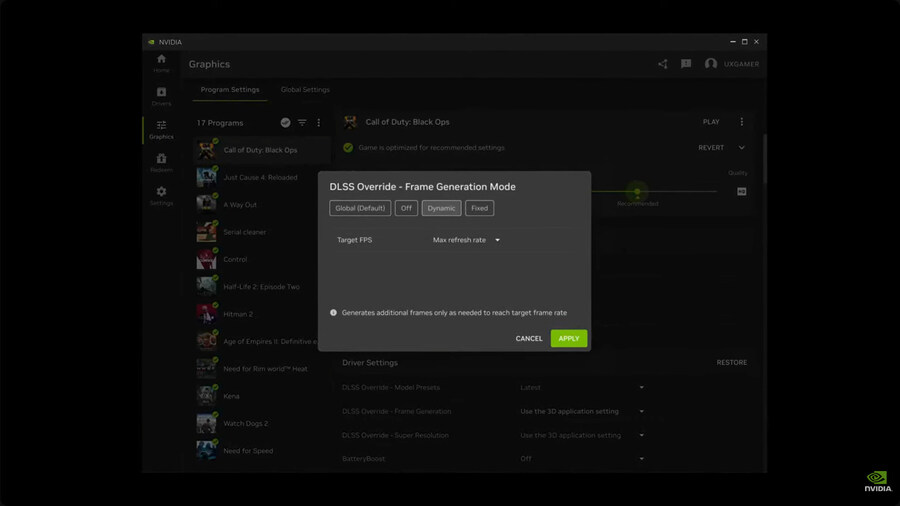
Task: Select the Fixed frame generation mode
Action: pyautogui.click(x=479, y=208)
